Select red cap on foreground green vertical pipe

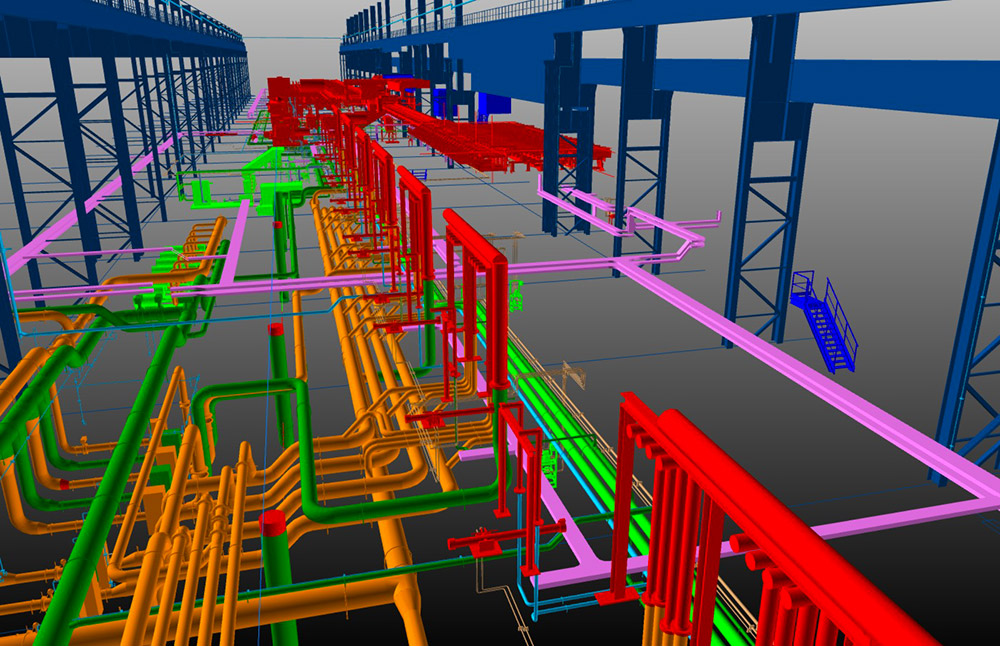pyautogui.click(x=273, y=524)
